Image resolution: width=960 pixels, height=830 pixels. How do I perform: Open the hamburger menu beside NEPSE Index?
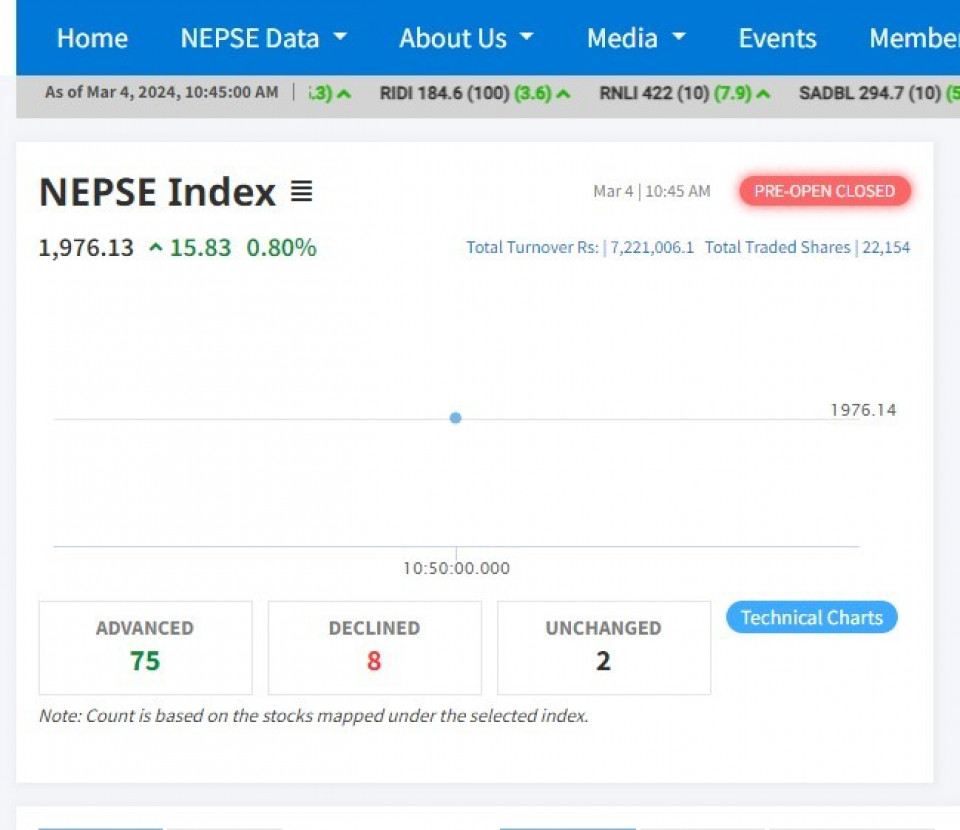(x=301, y=191)
